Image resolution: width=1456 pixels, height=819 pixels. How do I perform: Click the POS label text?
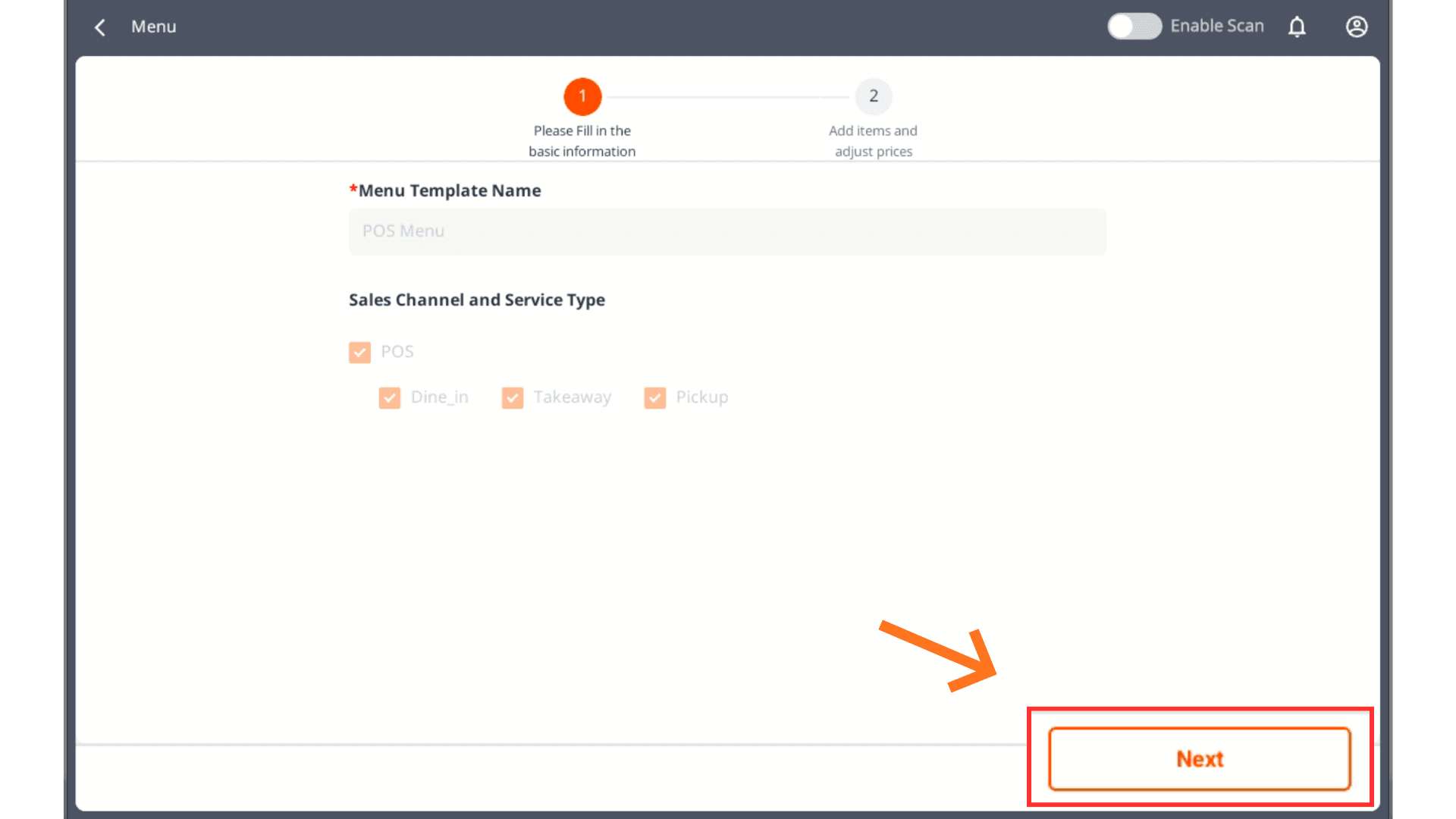coord(397,352)
